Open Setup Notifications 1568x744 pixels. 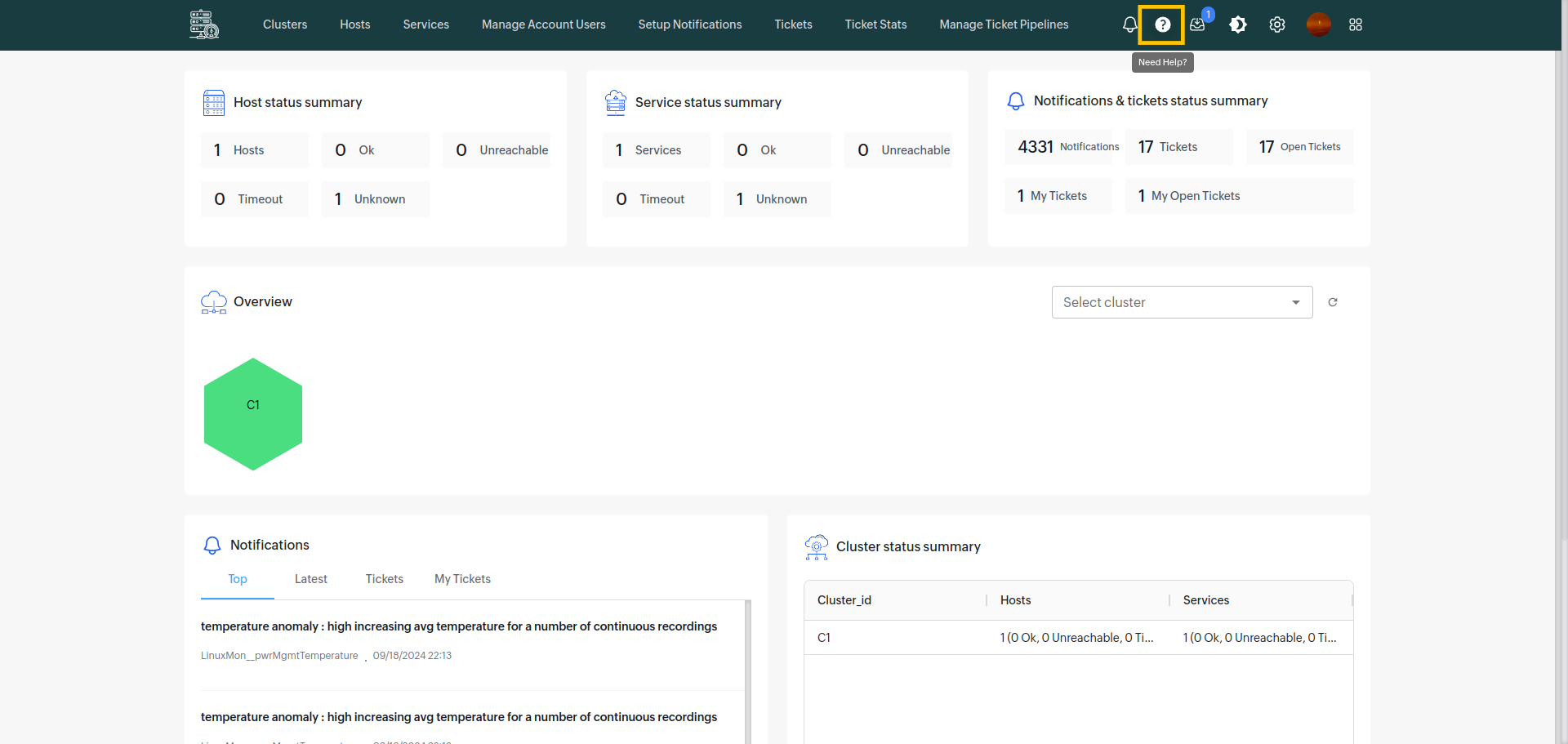[x=690, y=25]
